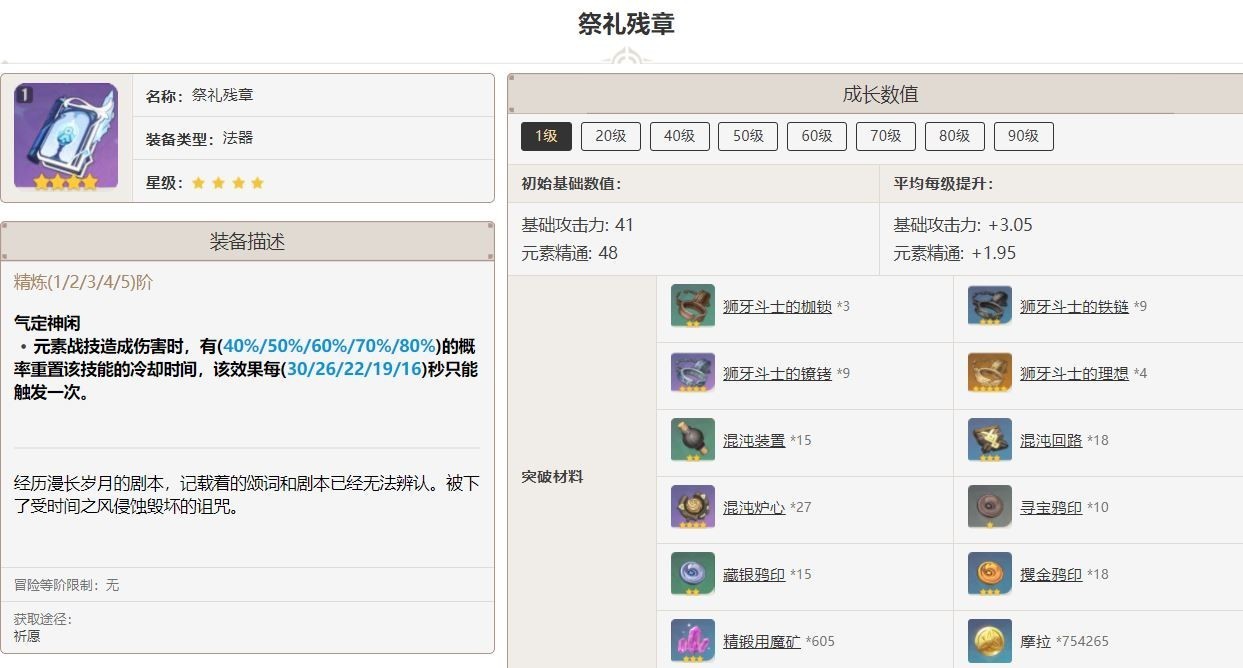Click the 摩拉 gold coin icon
Image resolution: width=1243 pixels, height=668 pixels.
pos(990,641)
